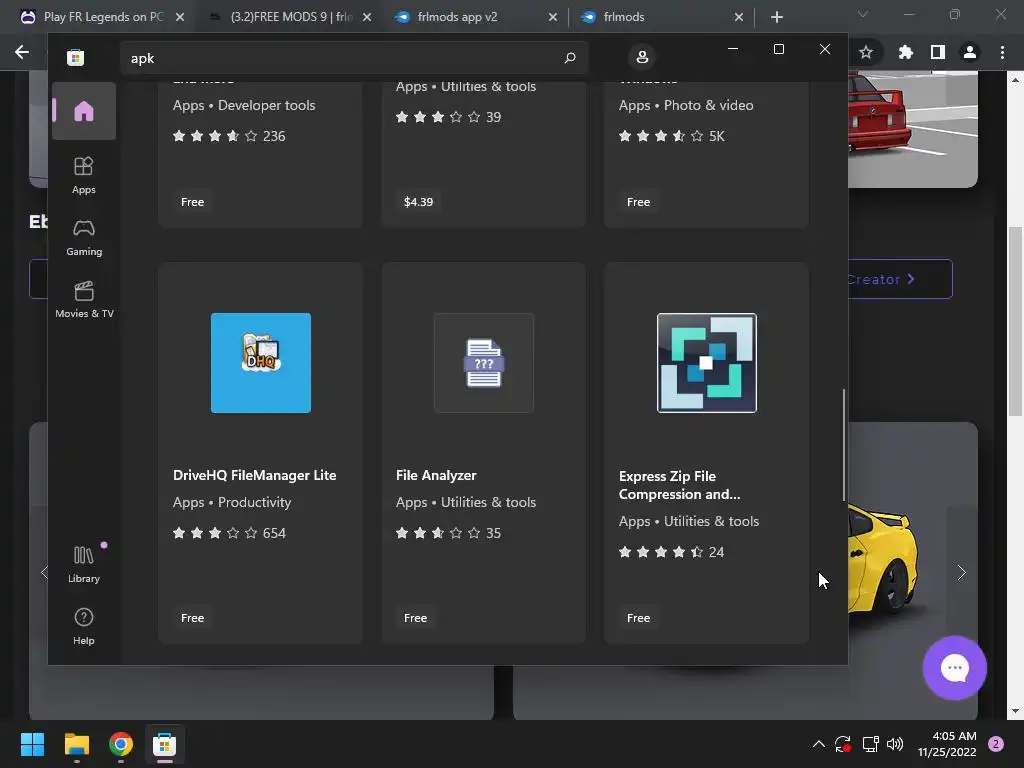Click the Microsoft Store logo icon
Viewport: 1024px width, 768px height.
[x=75, y=57]
